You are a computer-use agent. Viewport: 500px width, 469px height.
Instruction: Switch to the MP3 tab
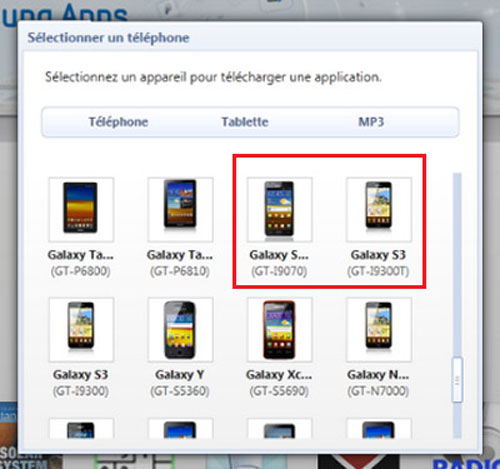click(371, 122)
